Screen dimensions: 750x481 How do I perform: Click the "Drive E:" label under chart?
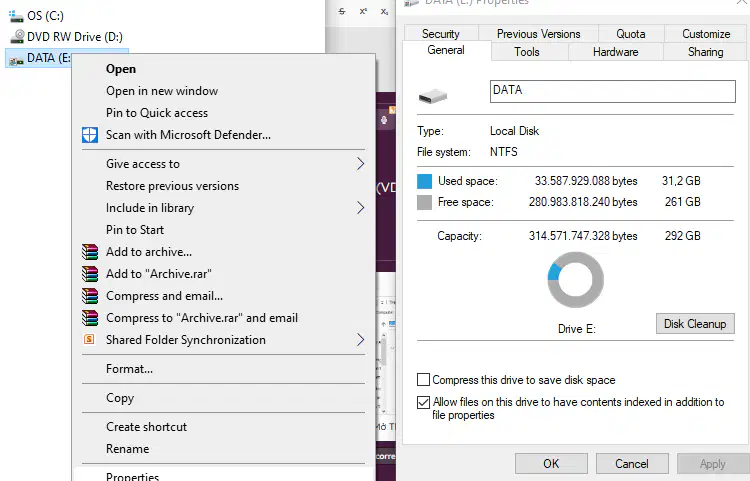[x=576, y=329]
